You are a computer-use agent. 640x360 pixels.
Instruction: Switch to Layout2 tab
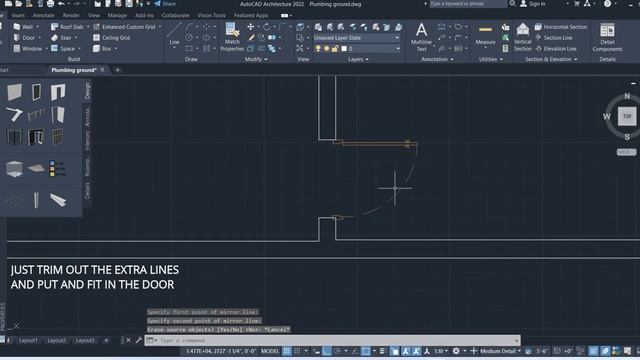[56, 340]
